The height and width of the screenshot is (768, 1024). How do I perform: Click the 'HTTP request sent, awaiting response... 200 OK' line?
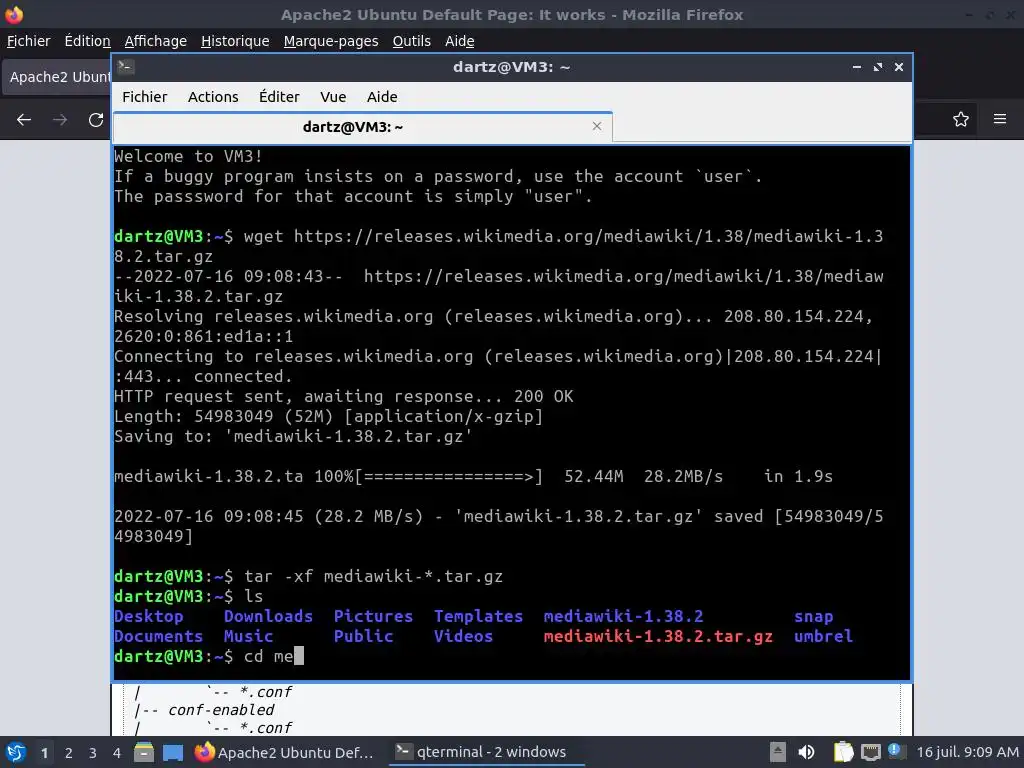coord(344,396)
